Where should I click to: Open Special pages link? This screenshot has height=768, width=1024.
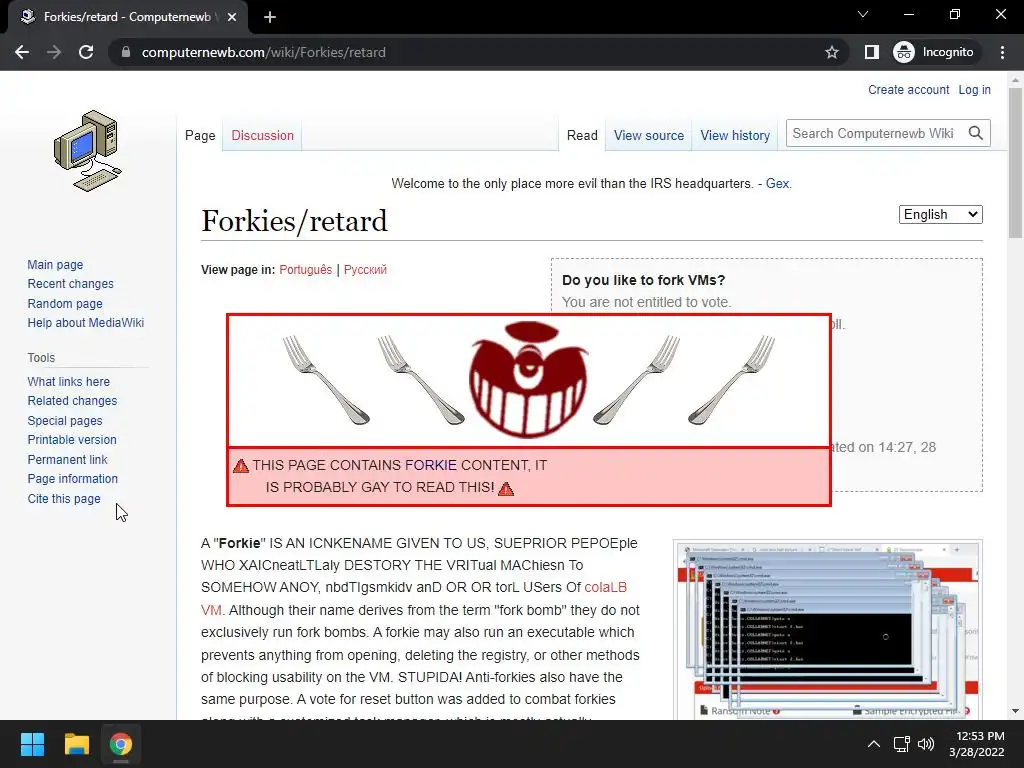click(x=65, y=421)
